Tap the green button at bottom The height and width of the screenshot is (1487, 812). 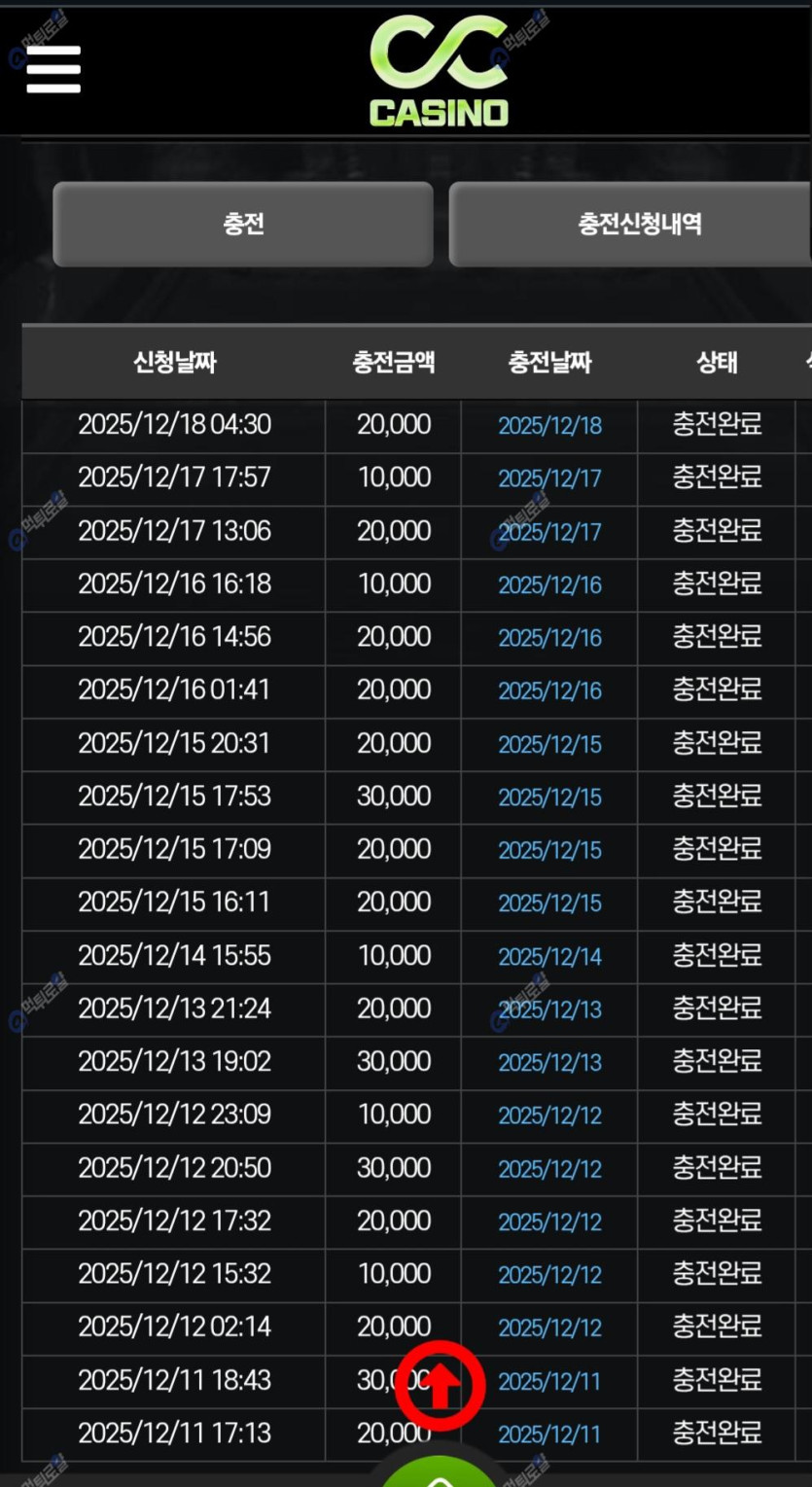pos(440,1473)
